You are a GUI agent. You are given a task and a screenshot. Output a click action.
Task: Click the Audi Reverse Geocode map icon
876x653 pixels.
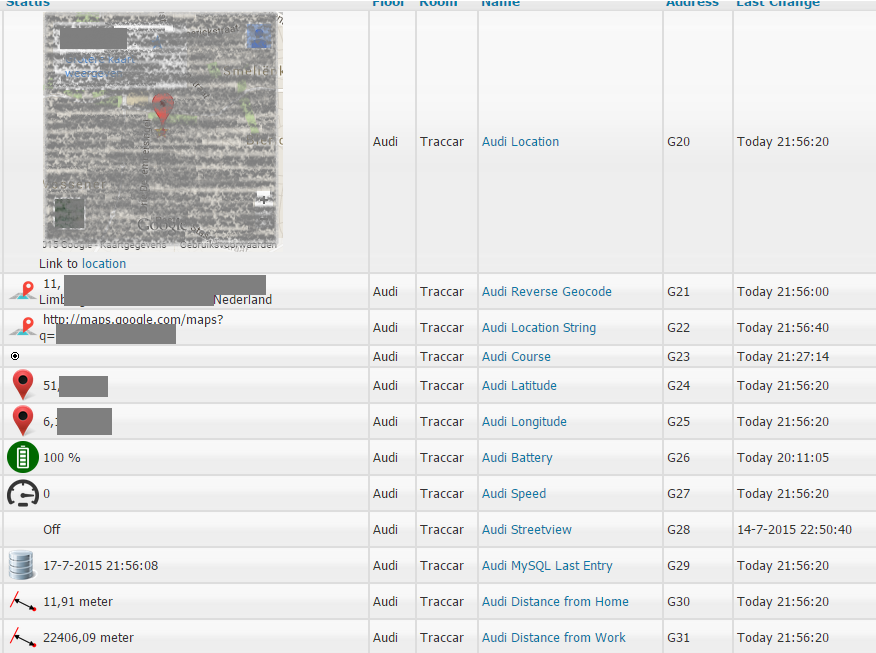[23, 291]
